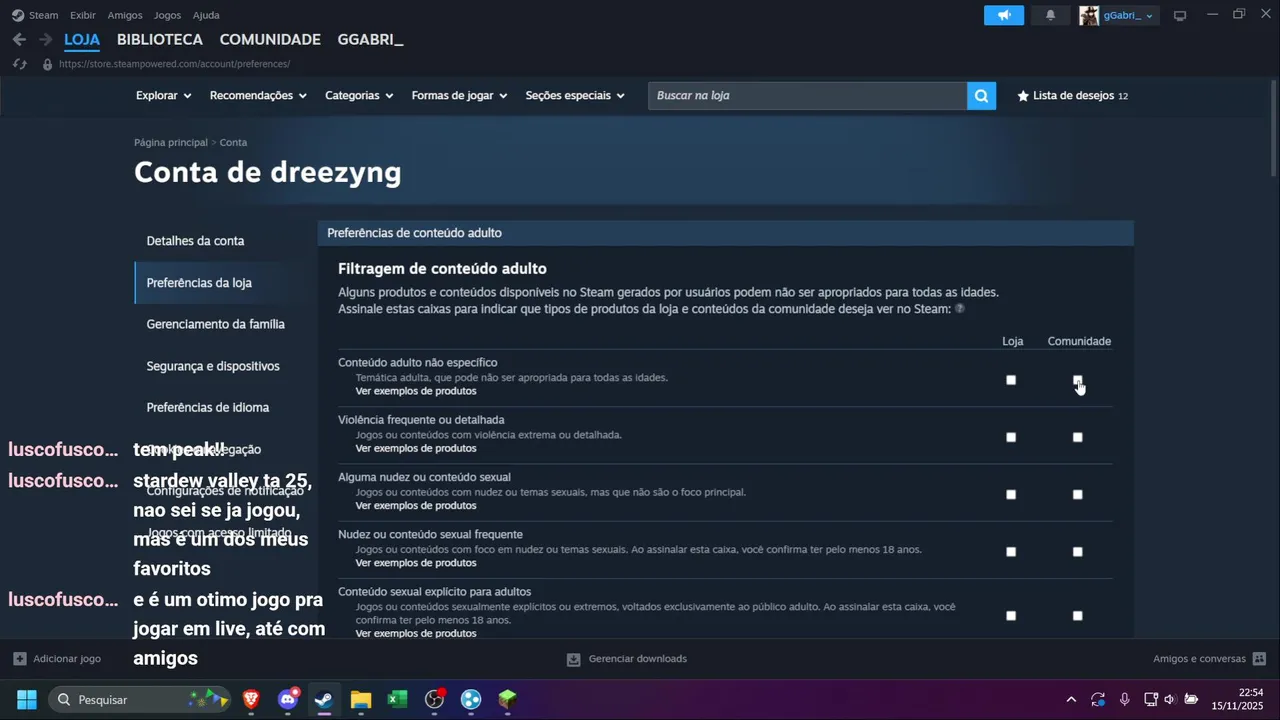Screen dimensions: 1280x720
Task: Check Loja box for Alguma nudez ou conteúdo sexual
Action: click(1011, 494)
